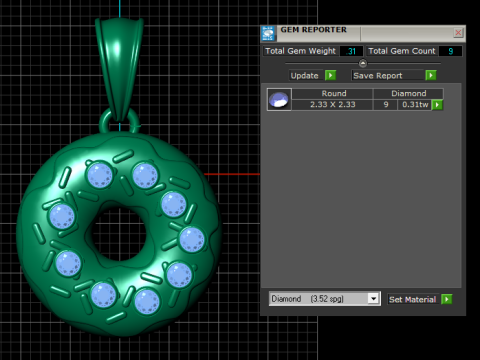Click green arrow beside 0.31tw row
Viewport: 480px width, 360px height.
pyautogui.click(x=437, y=105)
